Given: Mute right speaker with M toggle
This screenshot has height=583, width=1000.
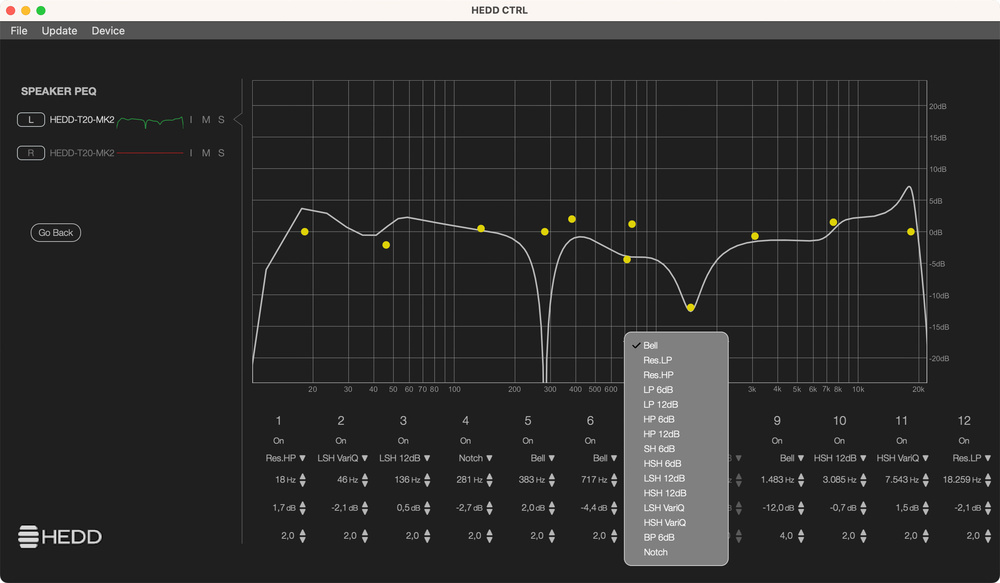Looking at the screenshot, I should coord(206,153).
